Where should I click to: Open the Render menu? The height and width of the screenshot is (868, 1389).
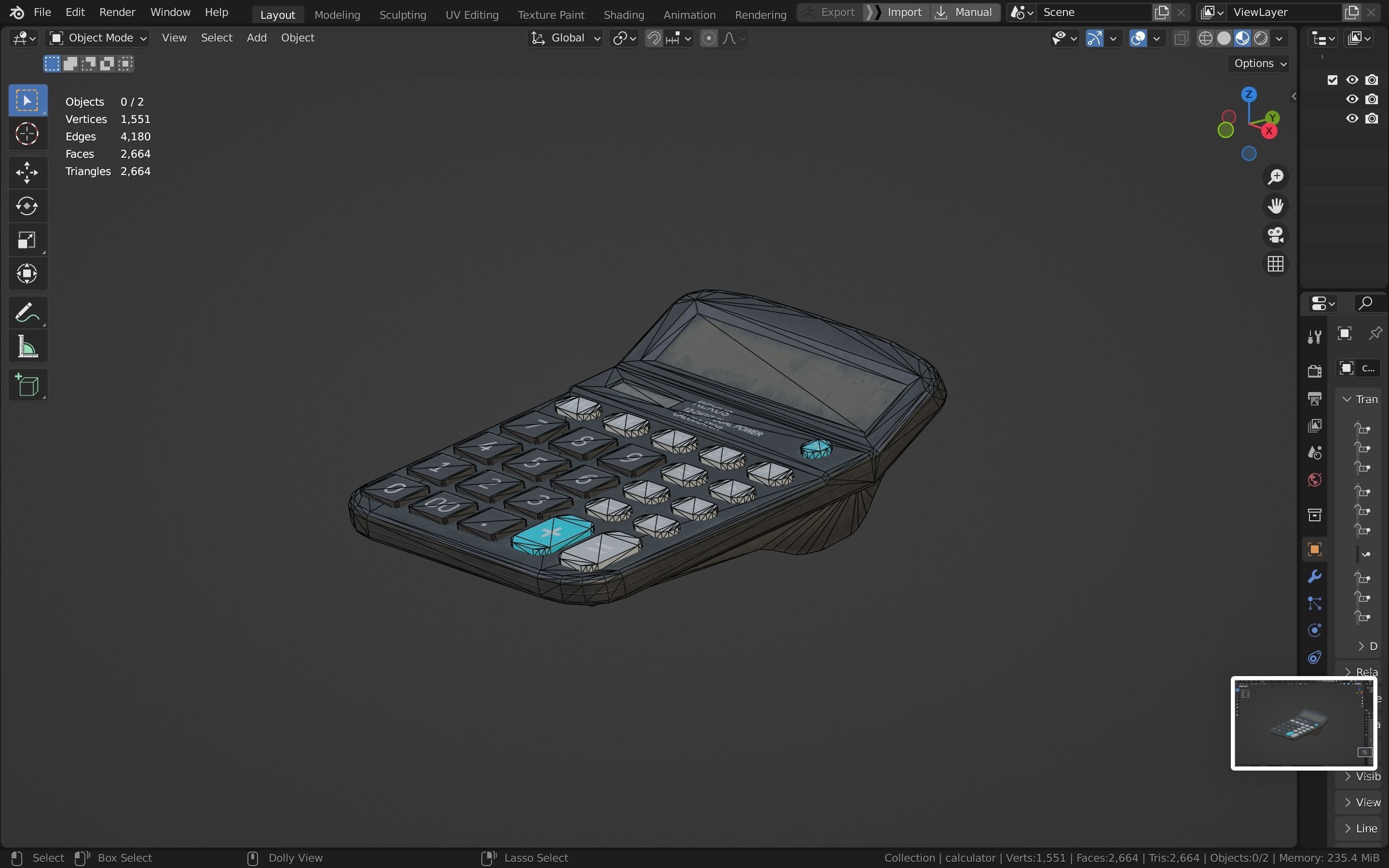117,12
